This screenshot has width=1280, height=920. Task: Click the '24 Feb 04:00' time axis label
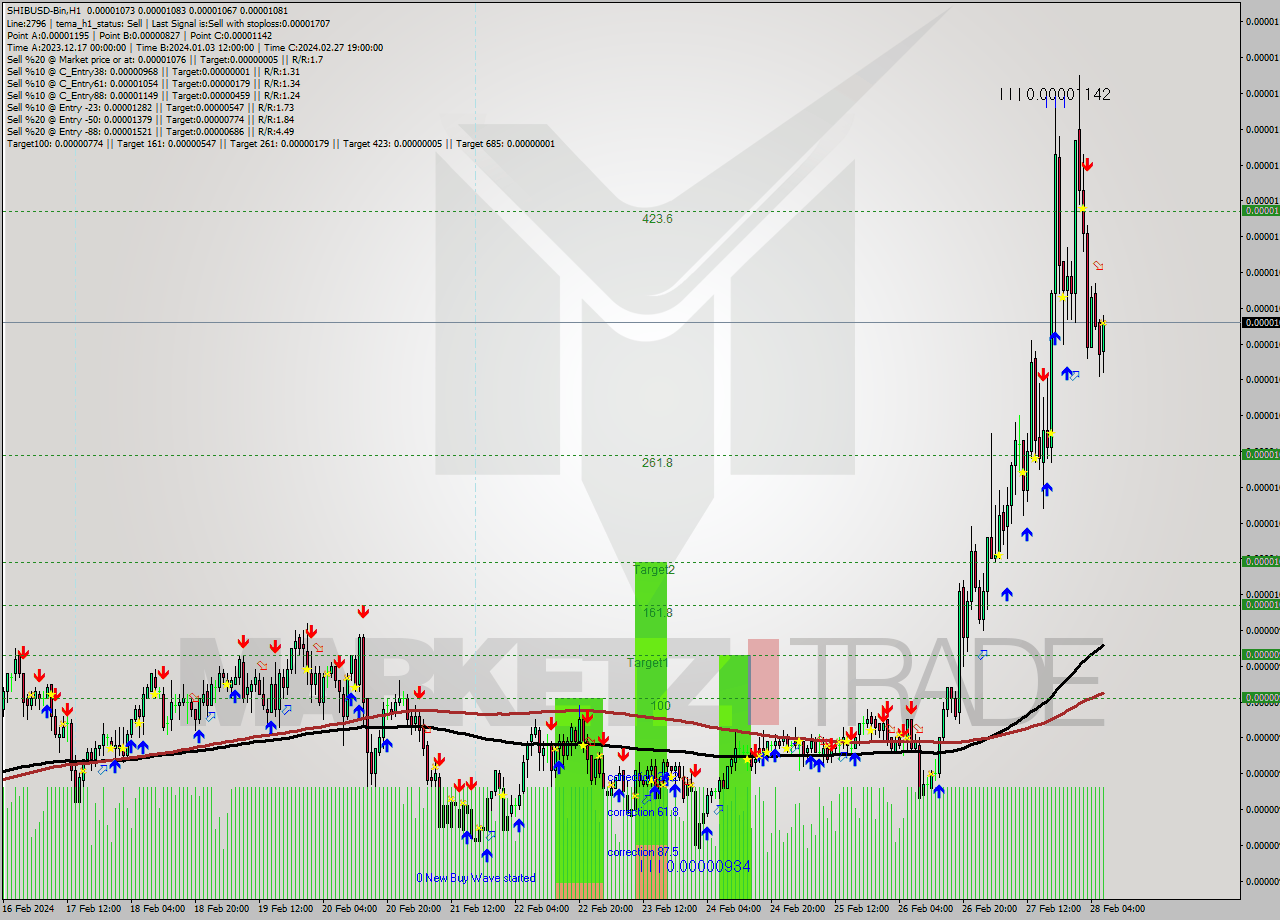point(733,909)
